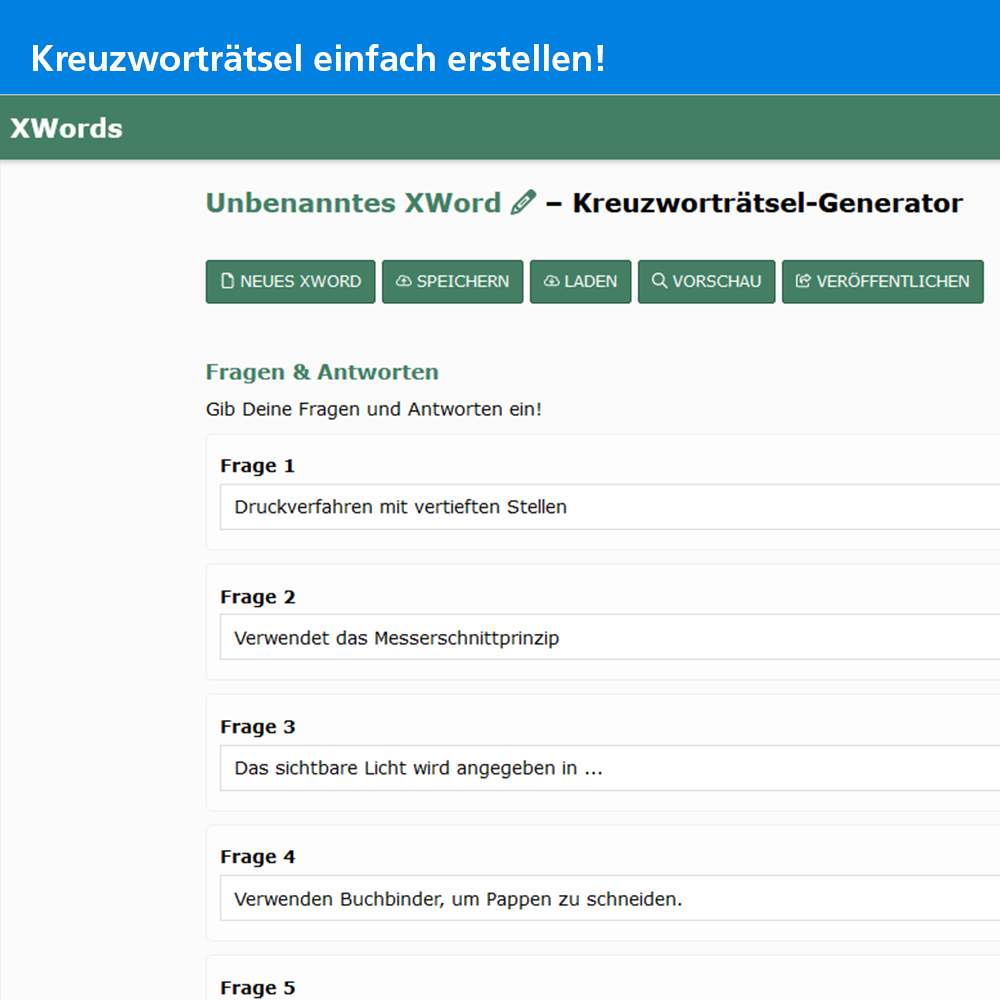Click the cloud download icon on LADEN

point(551,281)
